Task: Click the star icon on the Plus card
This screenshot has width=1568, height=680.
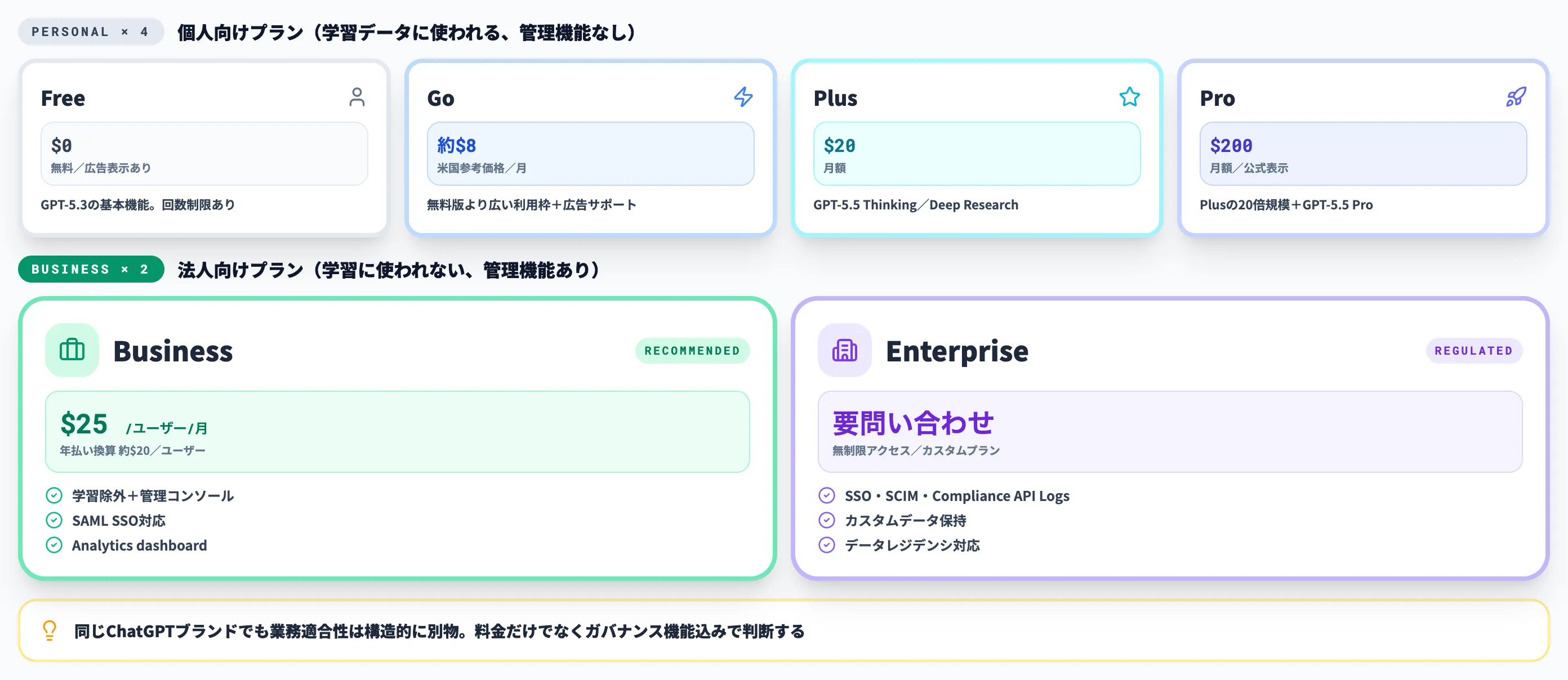Action: [1129, 97]
